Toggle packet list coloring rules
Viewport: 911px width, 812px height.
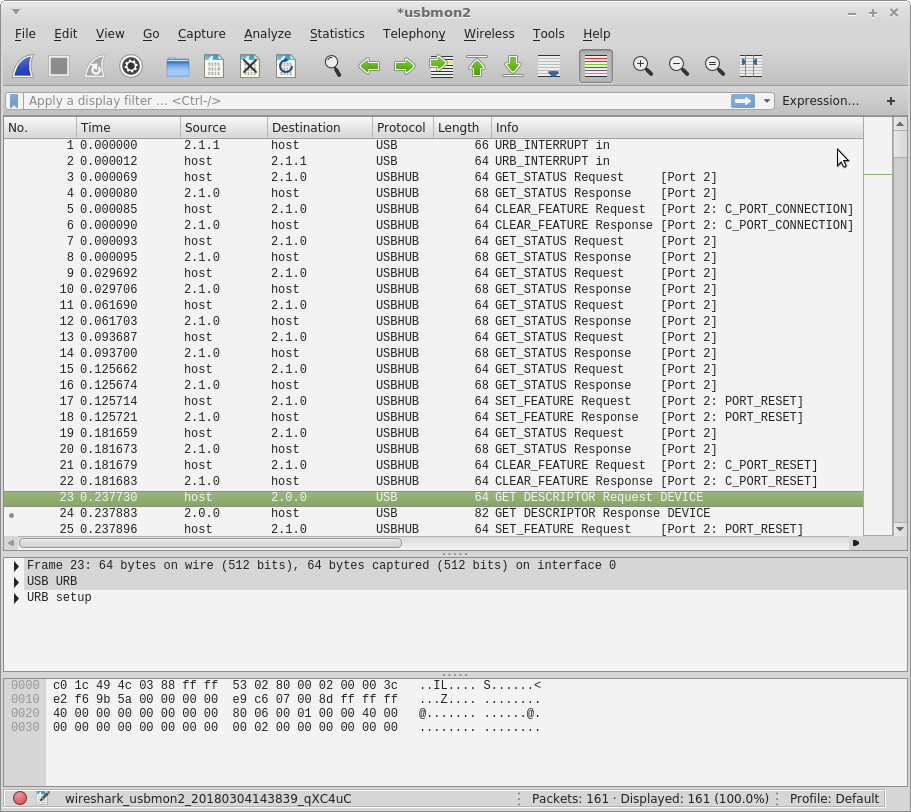(596, 66)
